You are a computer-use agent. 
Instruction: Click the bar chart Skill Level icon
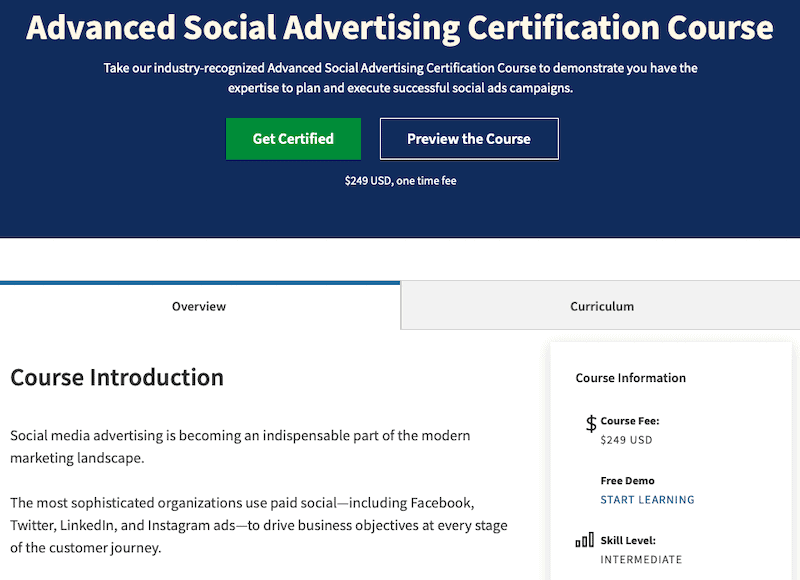(x=585, y=540)
